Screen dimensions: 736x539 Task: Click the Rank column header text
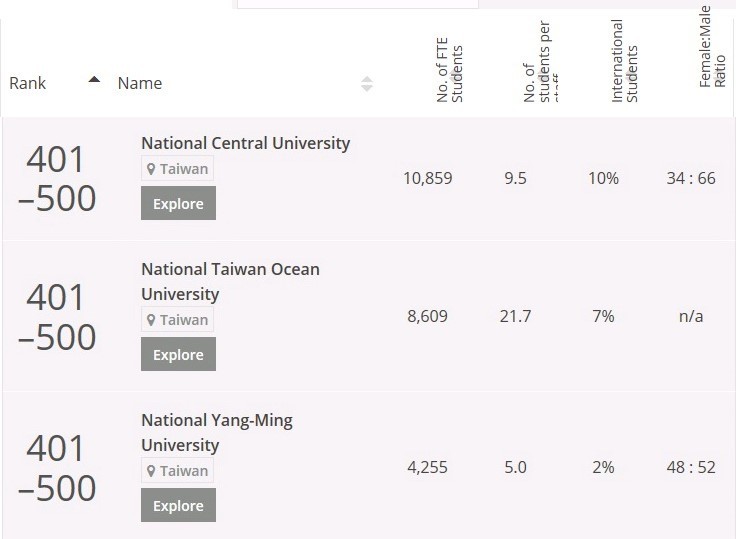(27, 84)
